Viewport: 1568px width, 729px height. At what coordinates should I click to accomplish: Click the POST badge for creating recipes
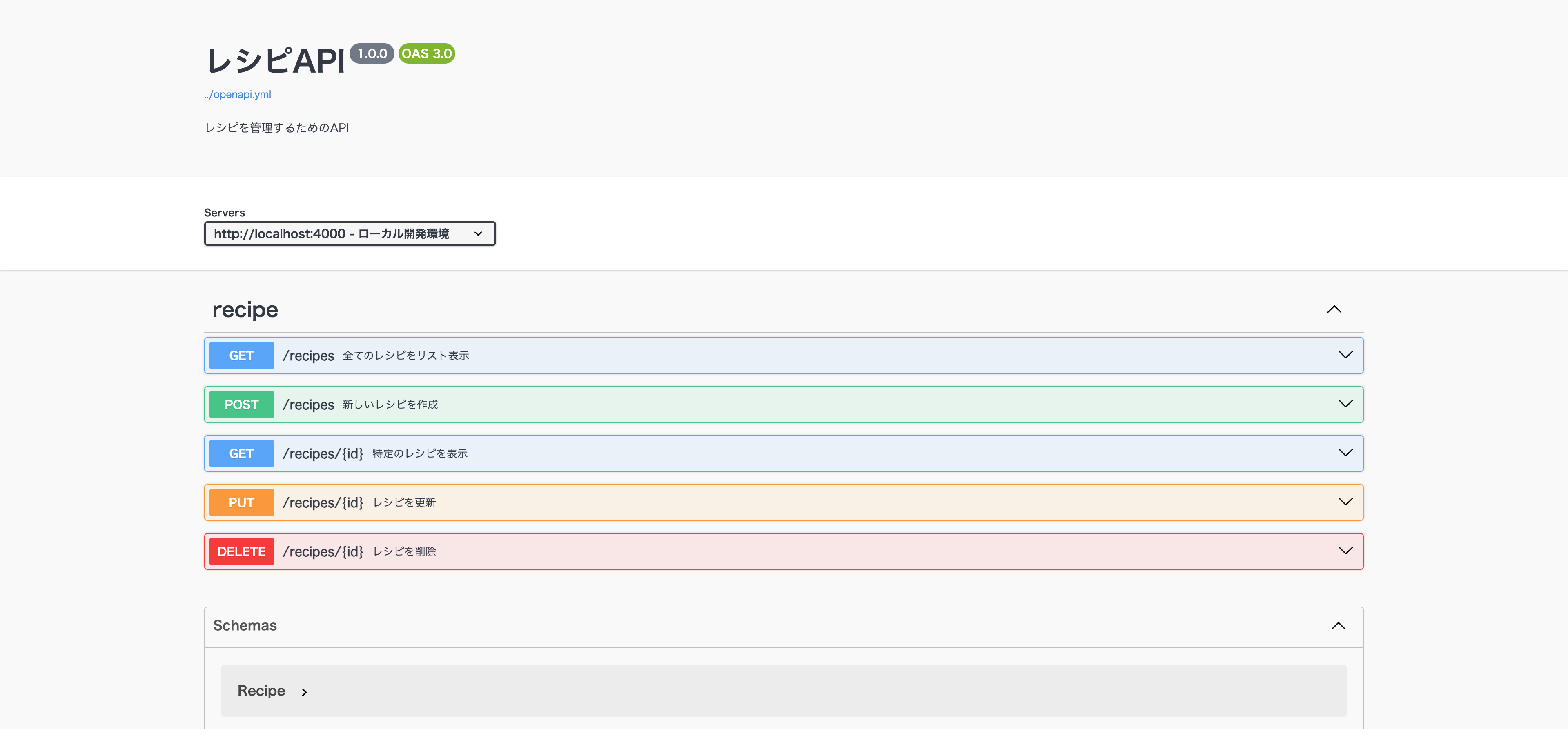pos(241,404)
